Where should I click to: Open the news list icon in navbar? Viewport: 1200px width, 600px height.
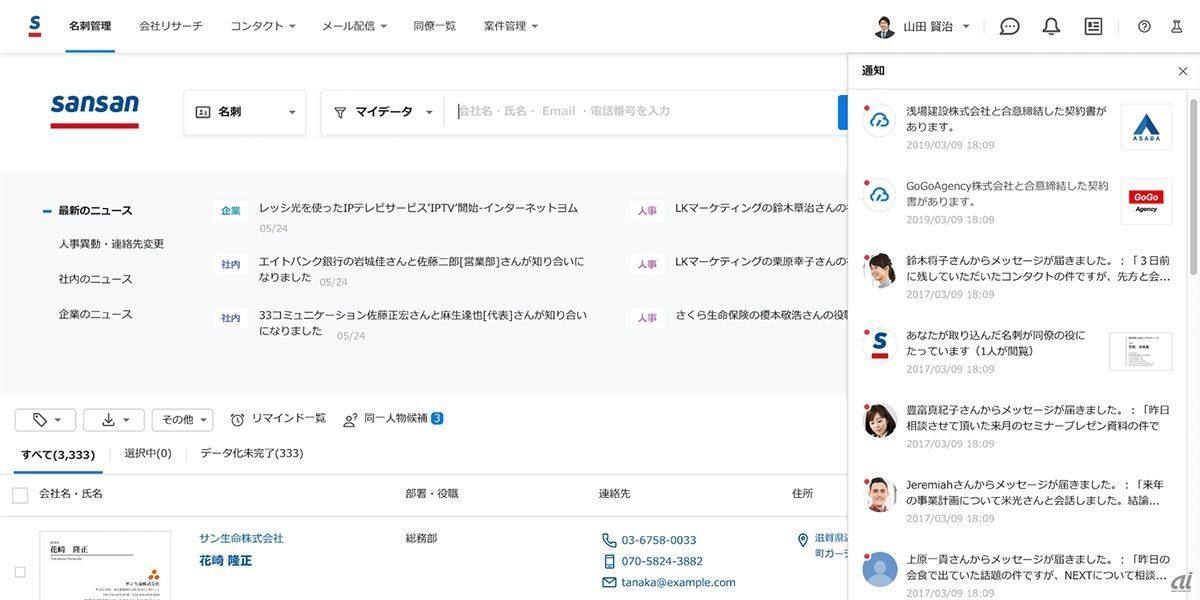click(x=1093, y=27)
